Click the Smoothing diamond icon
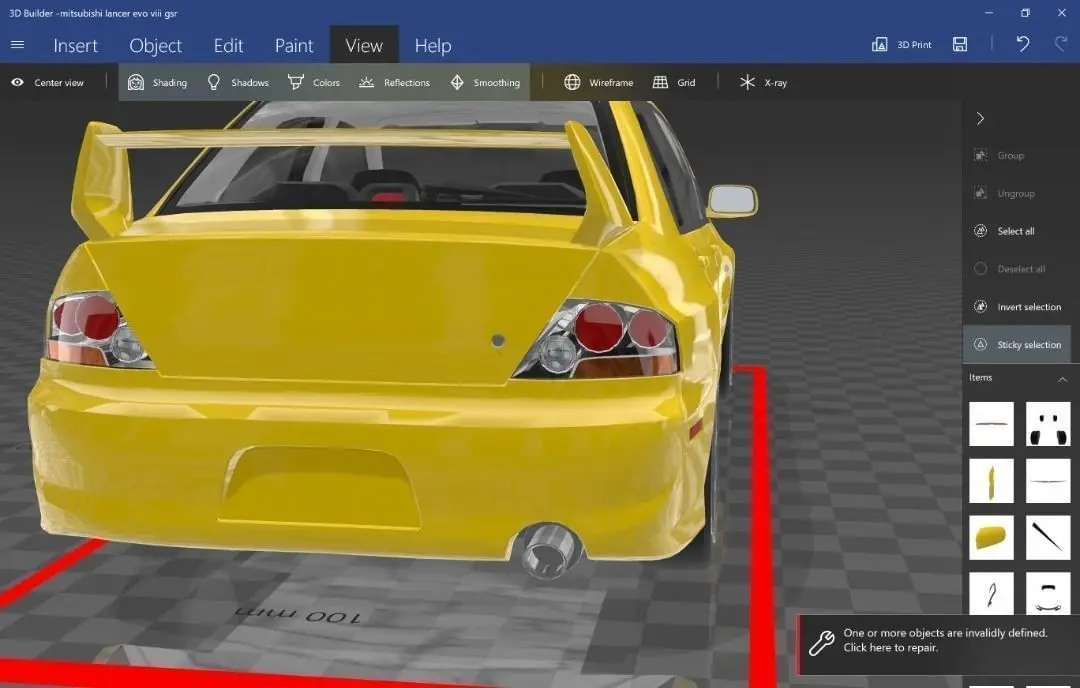 click(x=457, y=83)
